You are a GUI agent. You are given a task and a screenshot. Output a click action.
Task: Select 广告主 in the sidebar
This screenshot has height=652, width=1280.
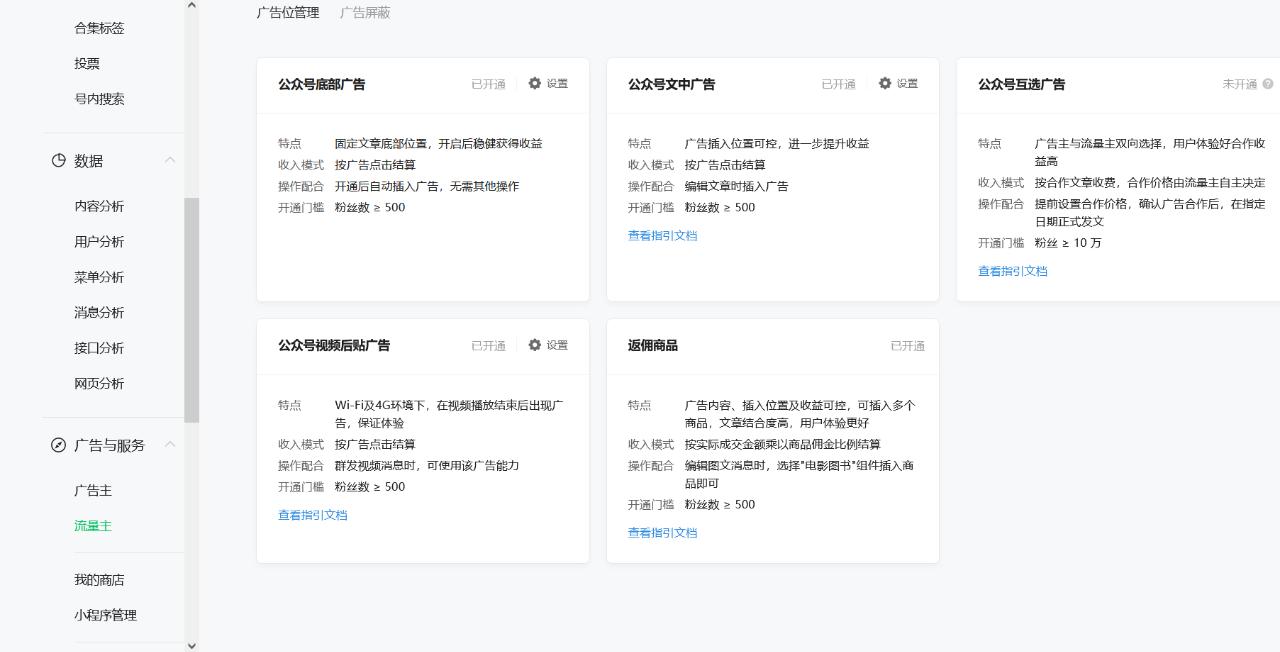(93, 490)
